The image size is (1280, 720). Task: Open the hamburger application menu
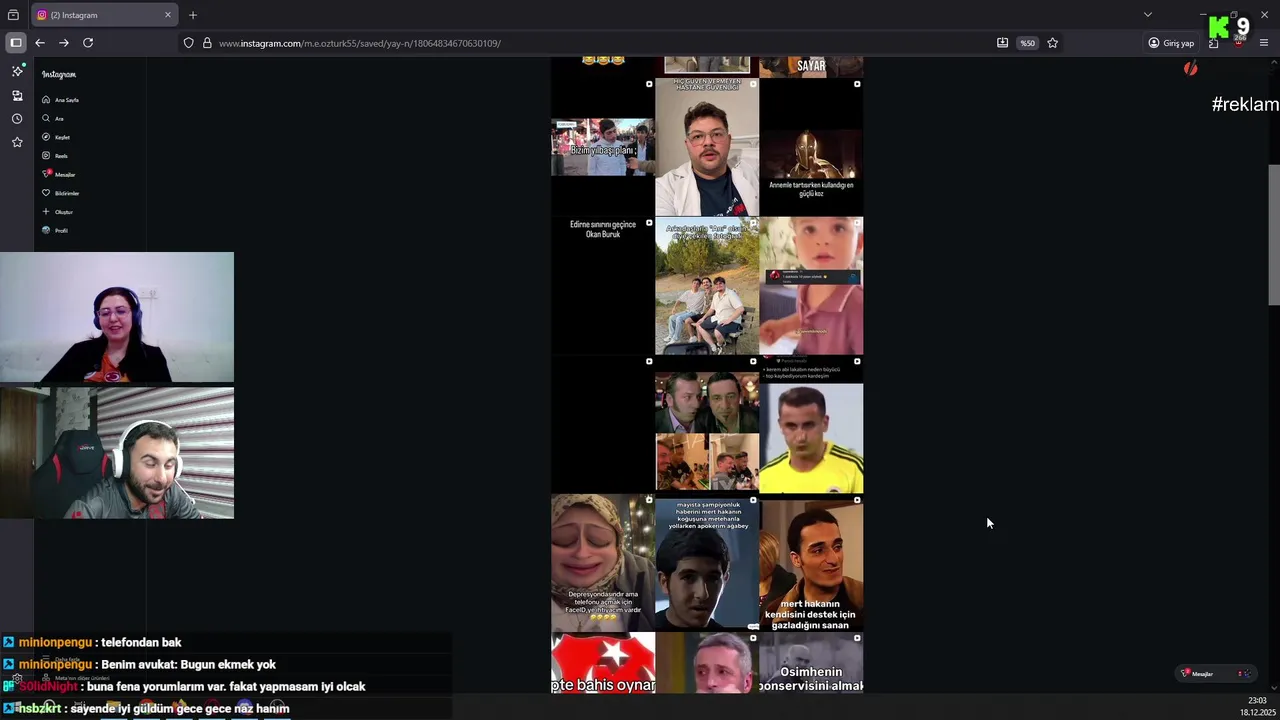1264,43
